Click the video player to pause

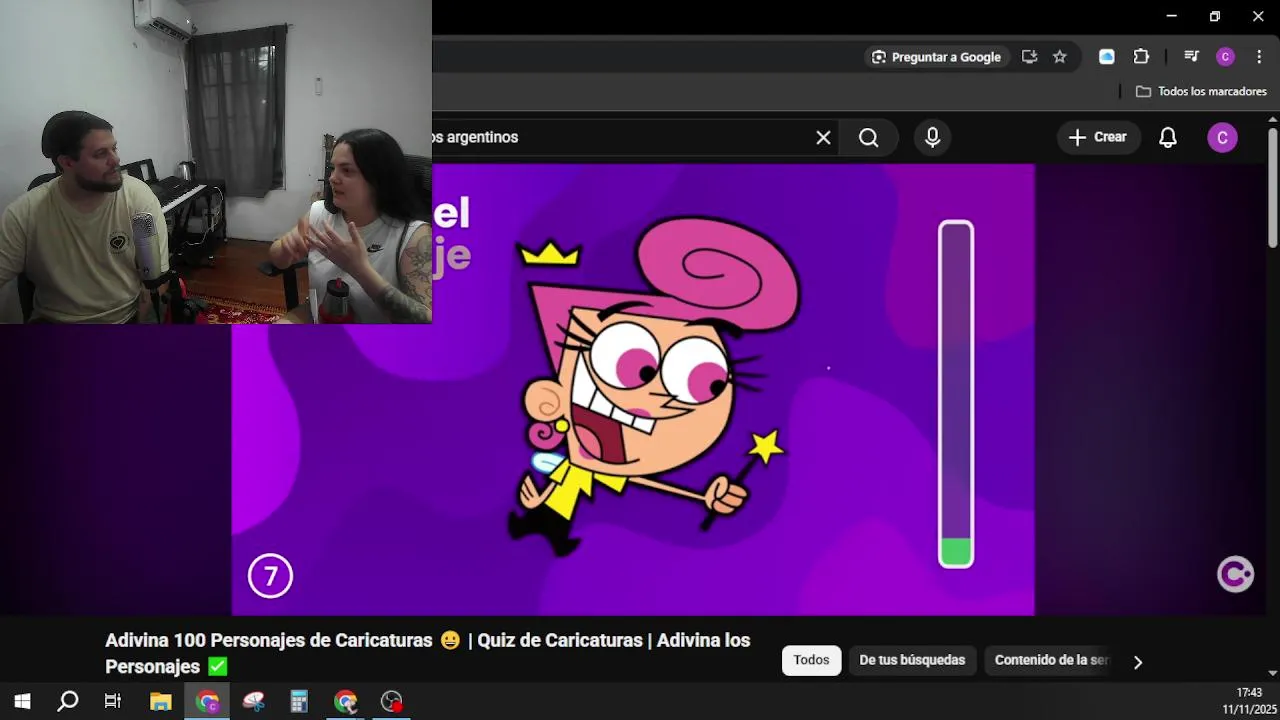pos(633,390)
